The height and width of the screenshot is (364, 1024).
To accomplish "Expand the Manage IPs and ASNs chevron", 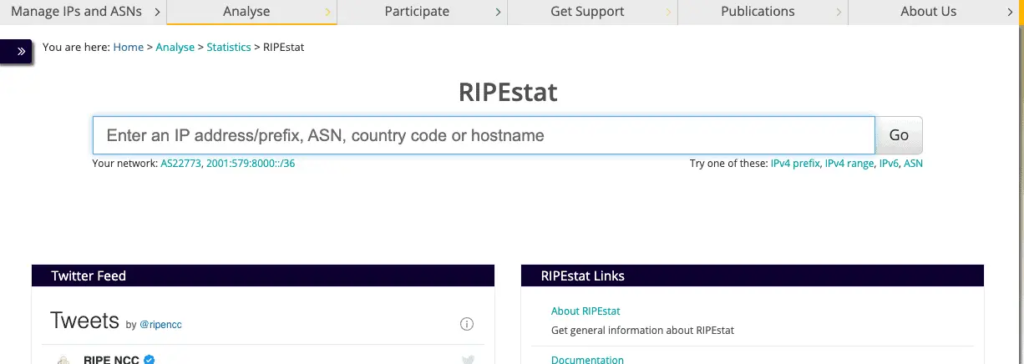I will pos(157,12).
